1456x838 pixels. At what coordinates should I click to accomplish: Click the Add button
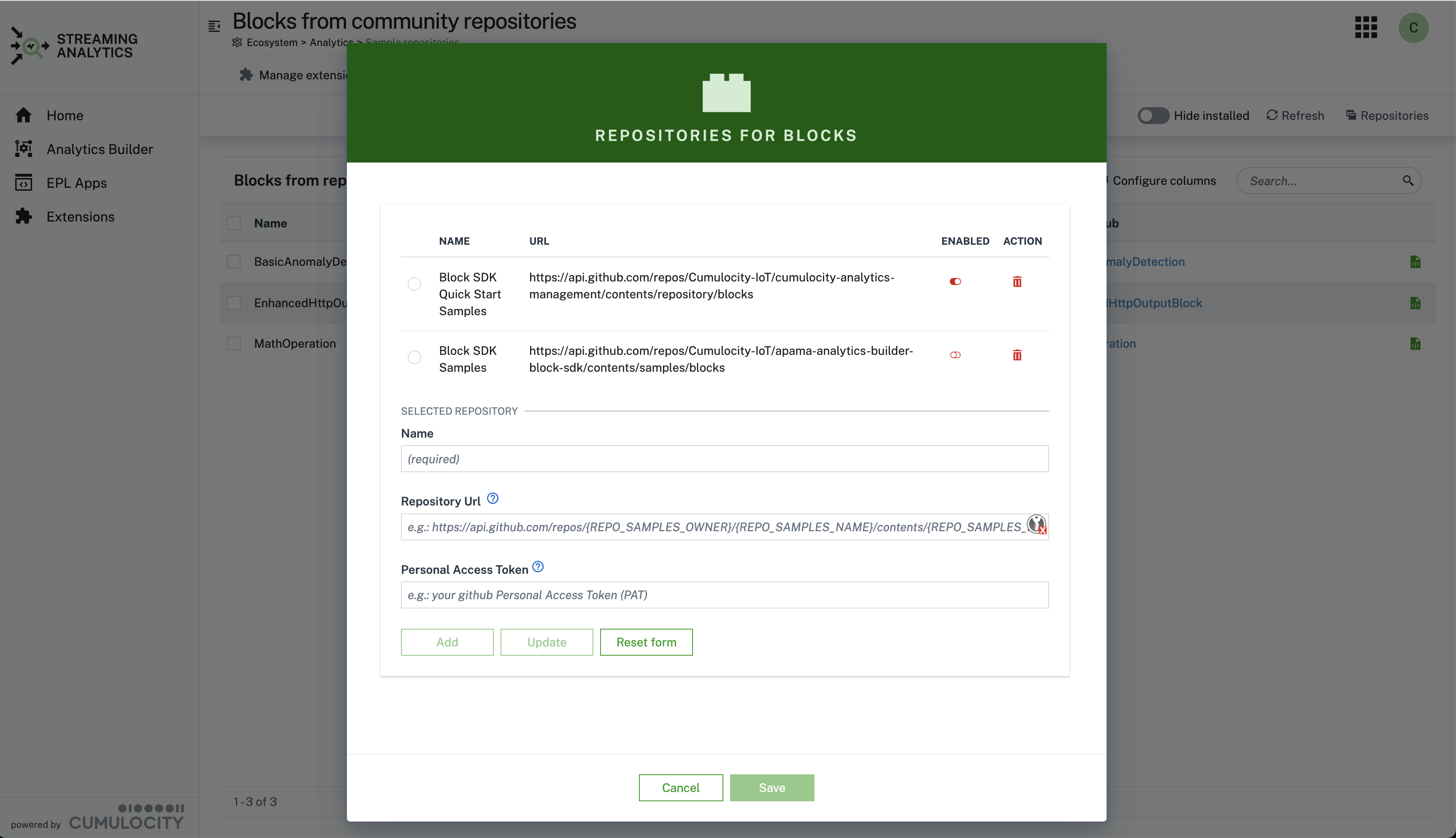tap(447, 642)
